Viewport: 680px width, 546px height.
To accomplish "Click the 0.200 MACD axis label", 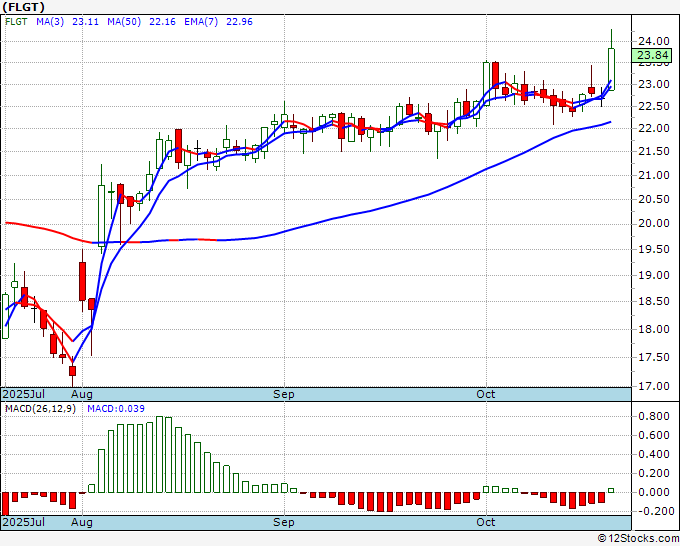I will coord(654,473).
